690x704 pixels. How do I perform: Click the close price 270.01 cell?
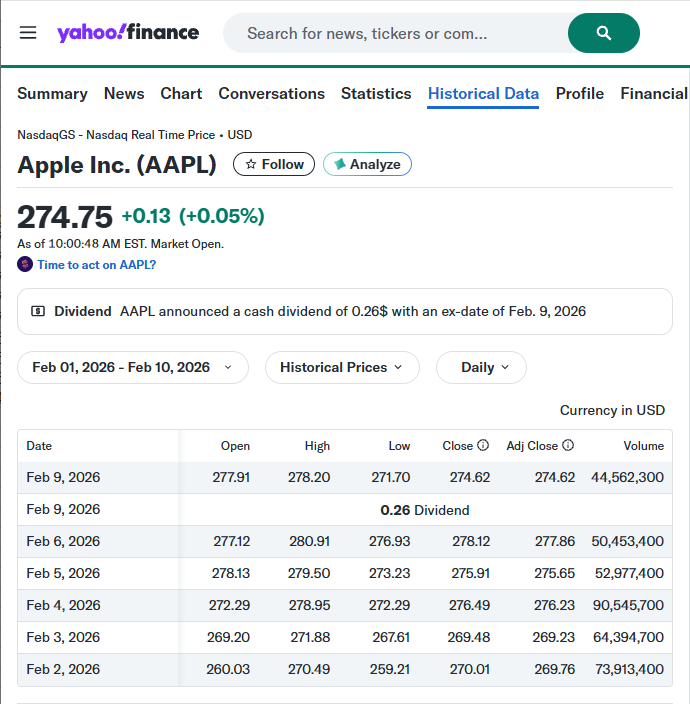click(x=470, y=669)
